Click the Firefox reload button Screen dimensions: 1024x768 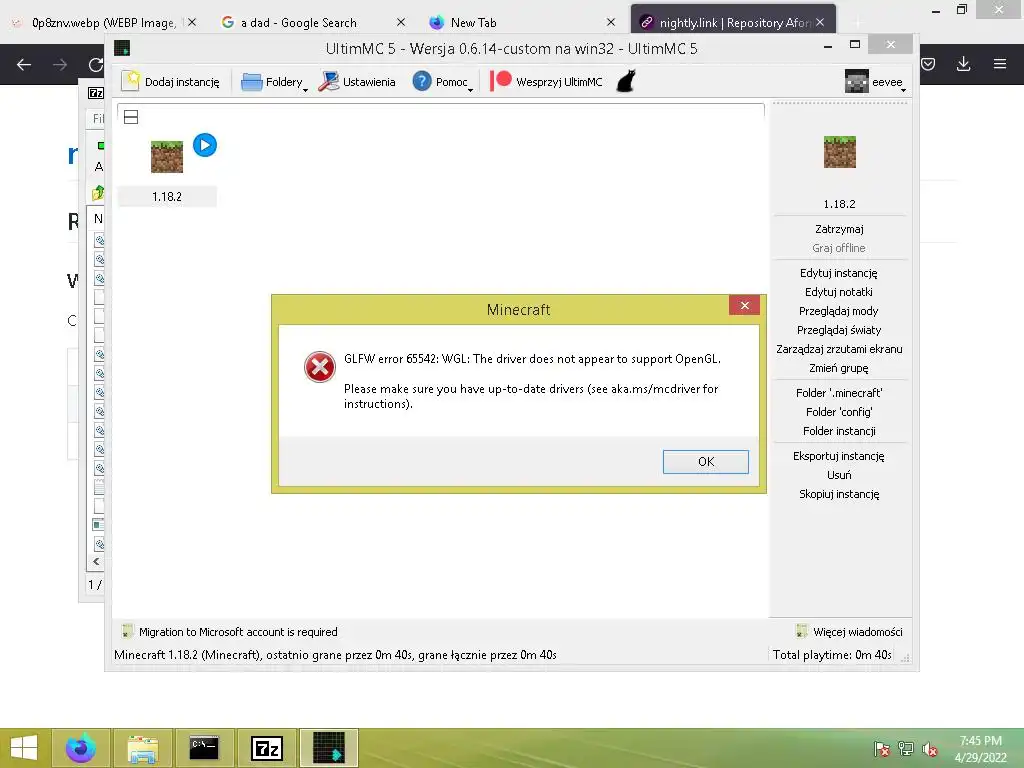pos(95,65)
